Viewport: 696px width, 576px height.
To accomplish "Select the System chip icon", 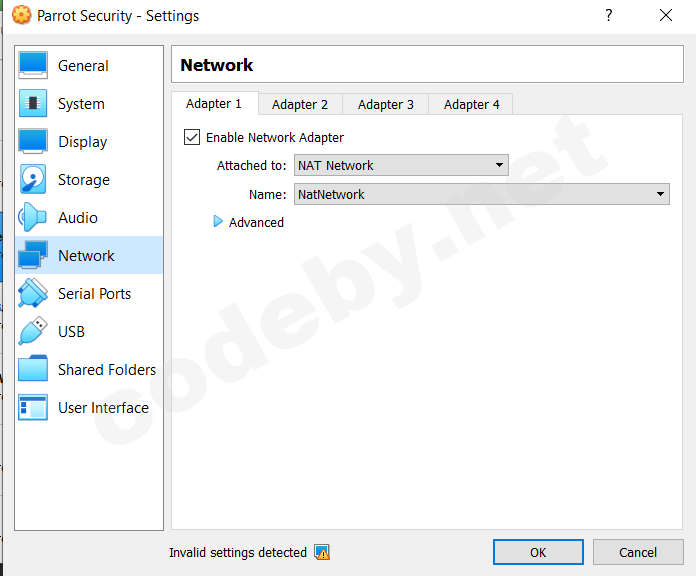I will (x=33, y=104).
